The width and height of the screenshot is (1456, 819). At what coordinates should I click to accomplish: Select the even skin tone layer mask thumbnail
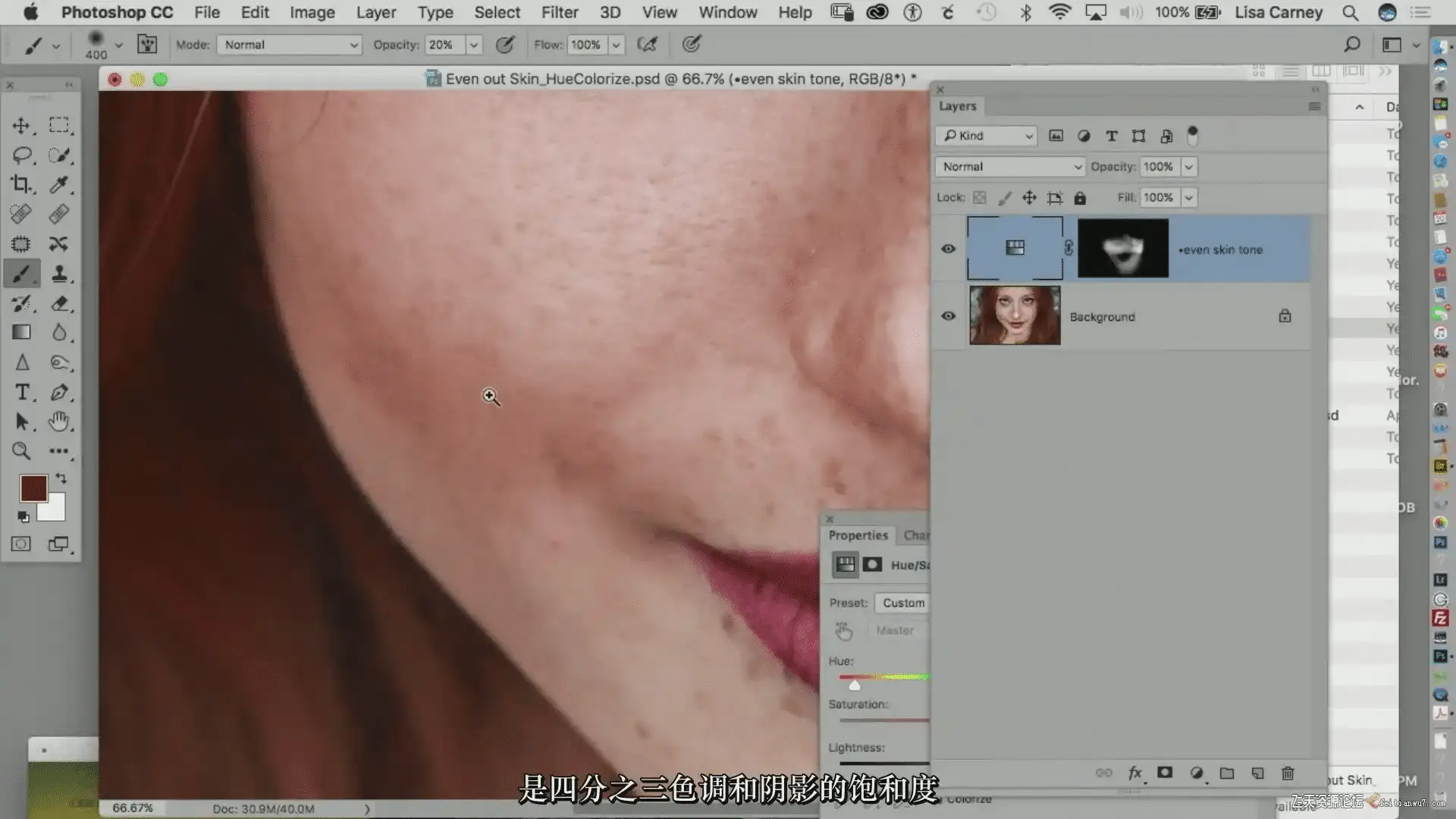pyautogui.click(x=1122, y=249)
